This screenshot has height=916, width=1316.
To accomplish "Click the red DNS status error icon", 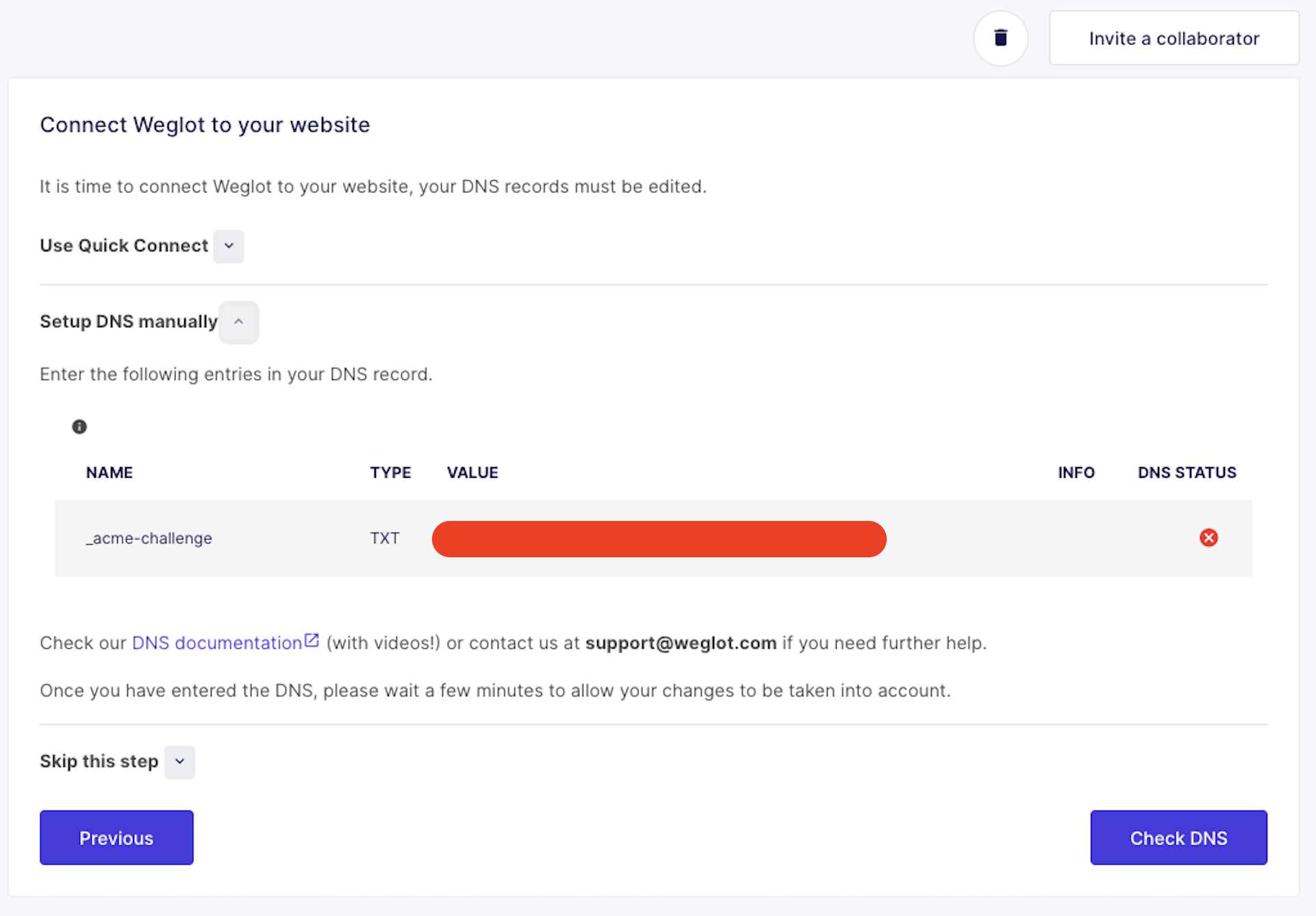I will (x=1209, y=538).
